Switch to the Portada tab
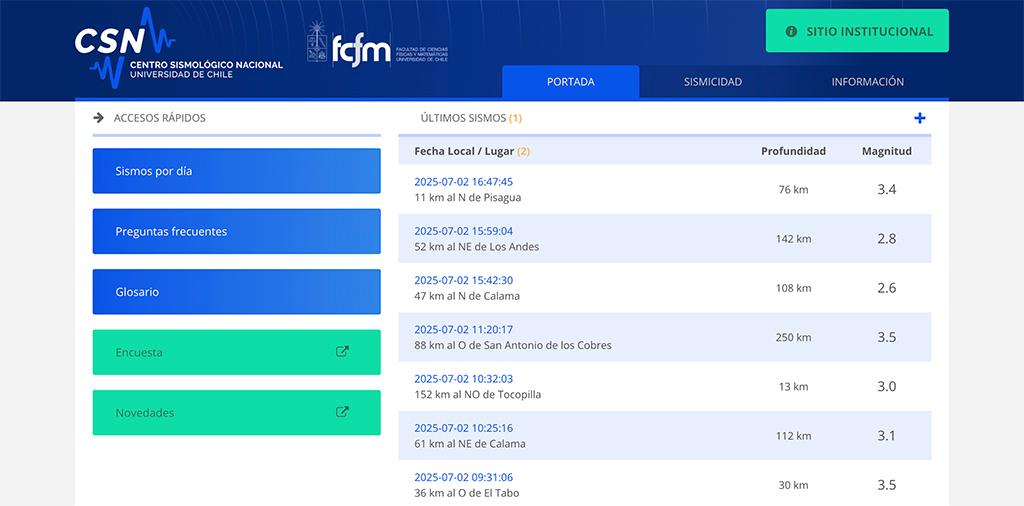1024x506 pixels. (570, 82)
